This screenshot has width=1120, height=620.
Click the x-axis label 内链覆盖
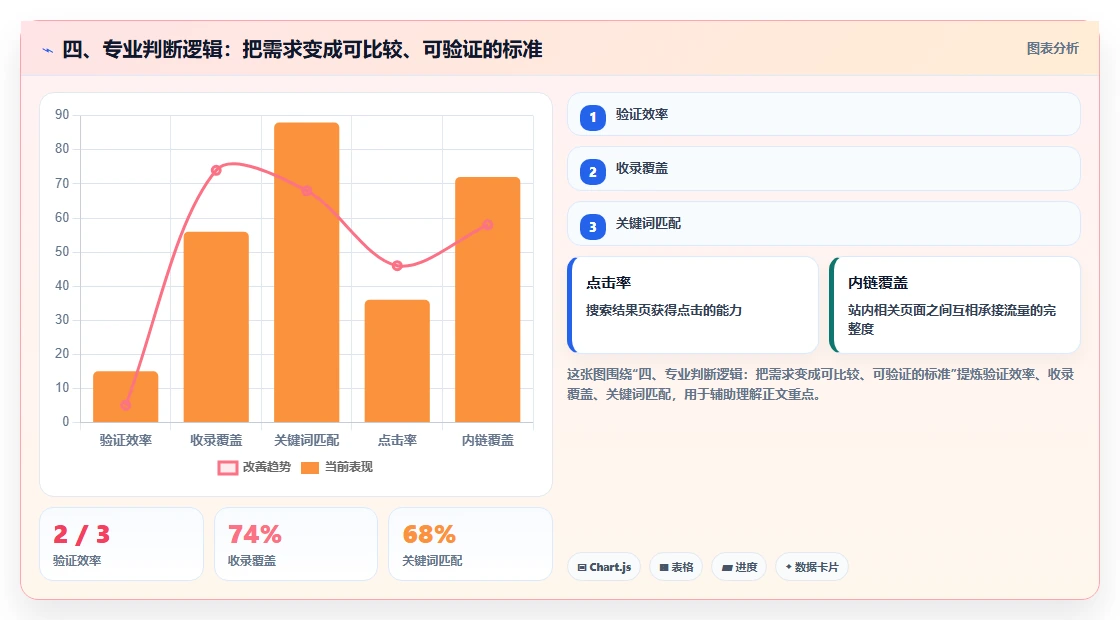[488, 440]
